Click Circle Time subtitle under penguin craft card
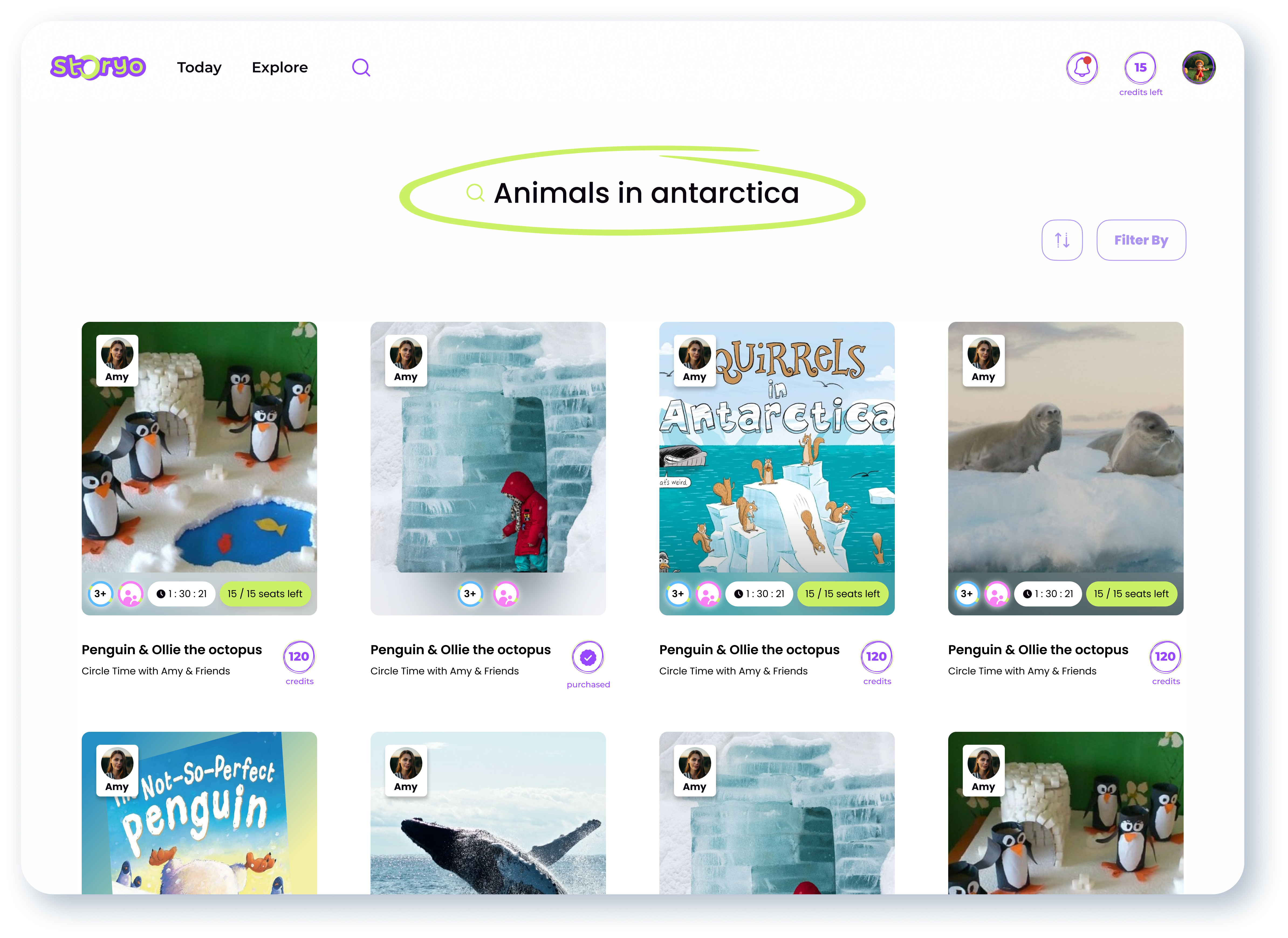The width and height of the screenshot is (1288, 938). [x=156, y=671]
